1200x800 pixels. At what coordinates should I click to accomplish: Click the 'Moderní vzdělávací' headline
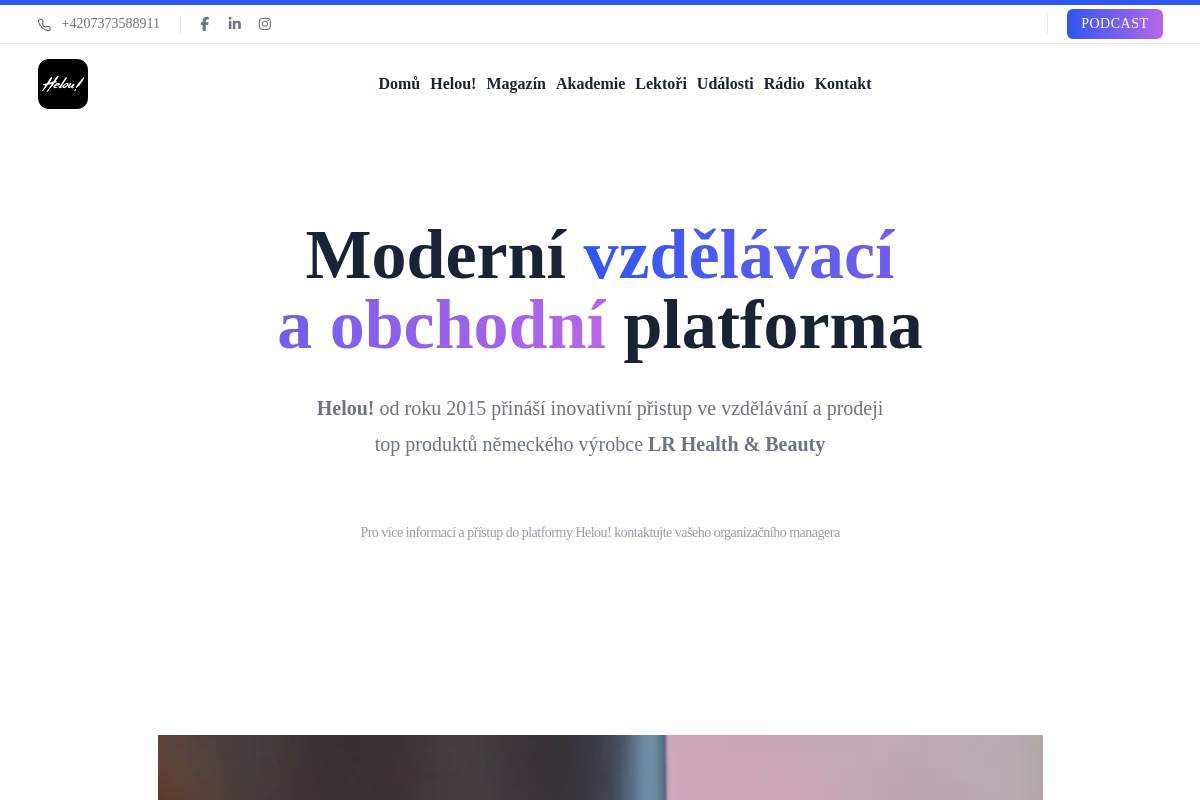coord(600,255)
